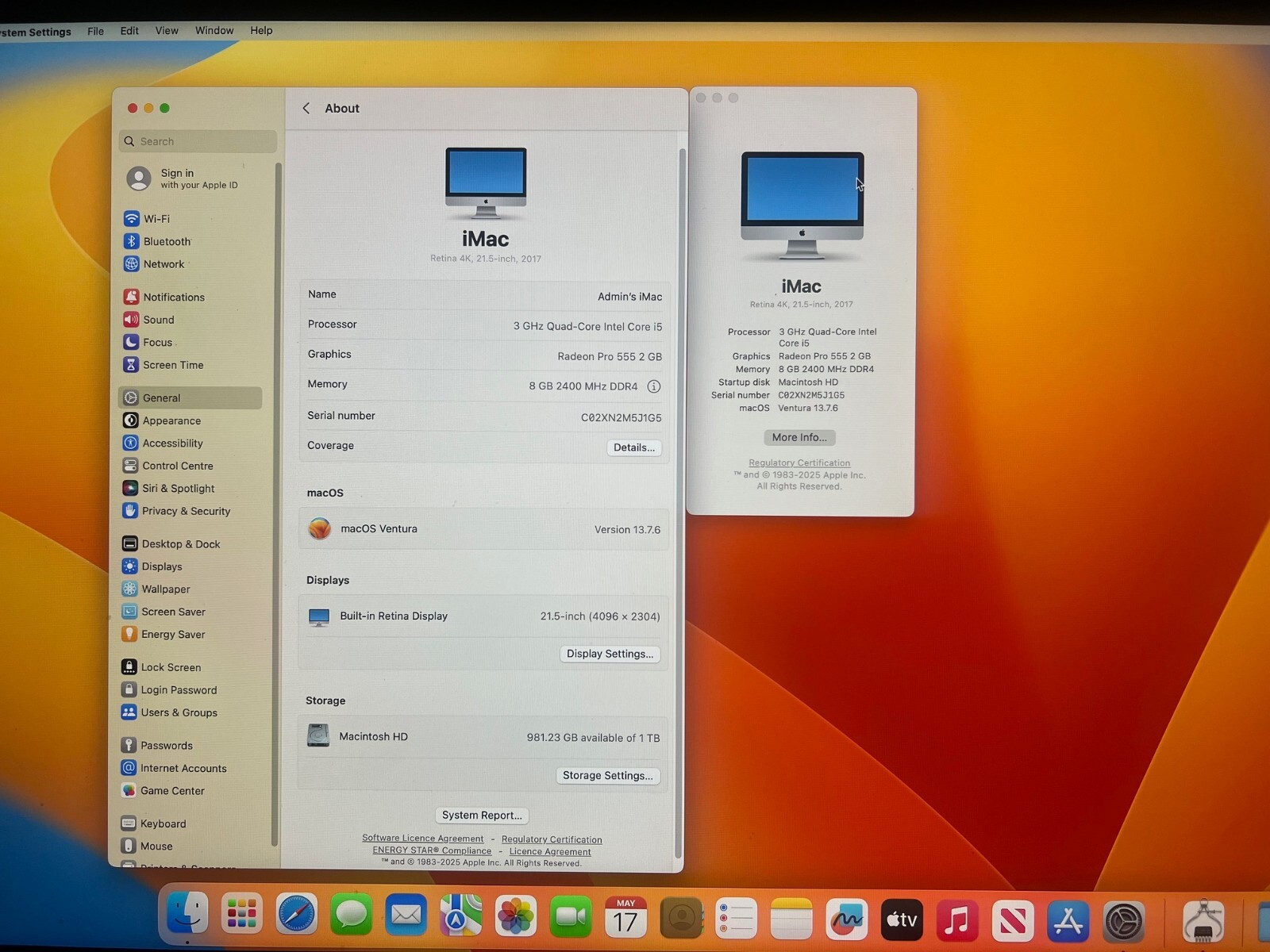
Task: Open Wi-Fi settings in sidebar
Action: tap(148, 218)
